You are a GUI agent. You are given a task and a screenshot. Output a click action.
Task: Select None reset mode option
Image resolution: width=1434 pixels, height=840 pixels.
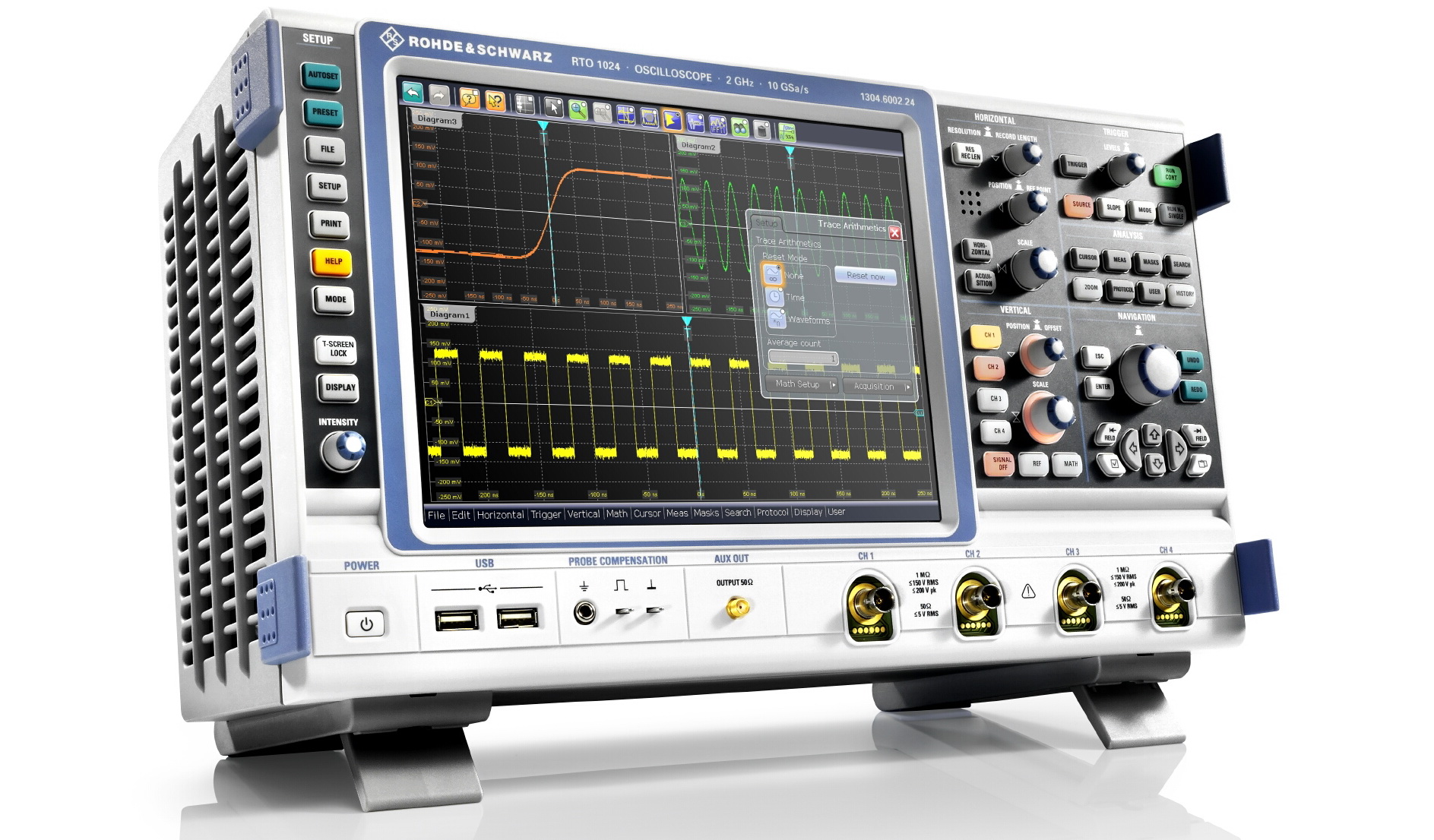(772, 274)
